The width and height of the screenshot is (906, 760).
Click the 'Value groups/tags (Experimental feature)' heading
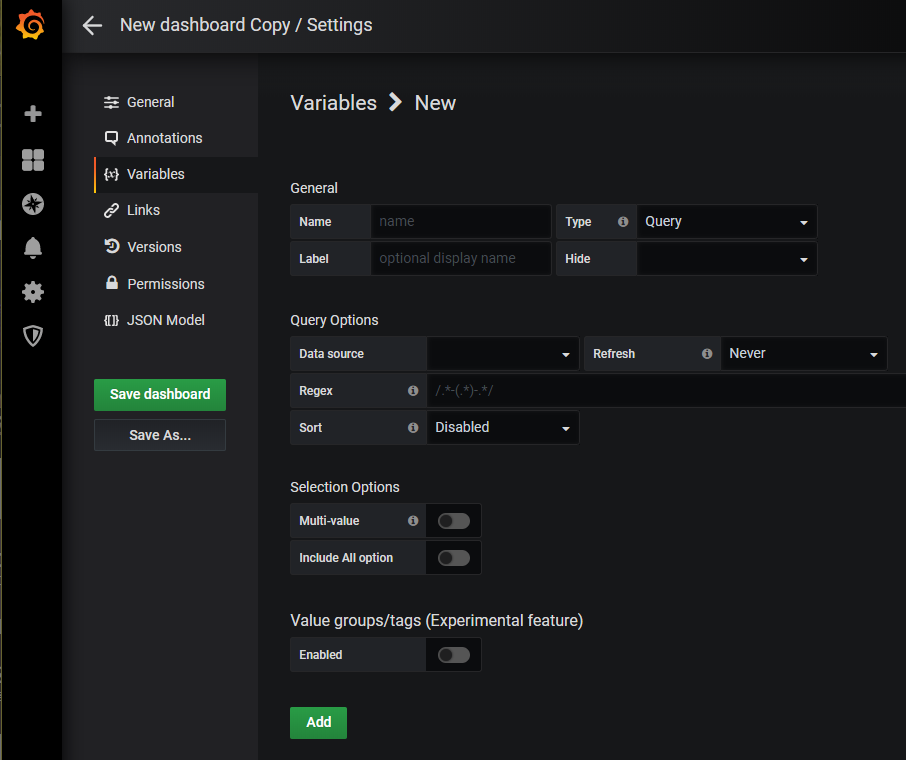(436, 621)
